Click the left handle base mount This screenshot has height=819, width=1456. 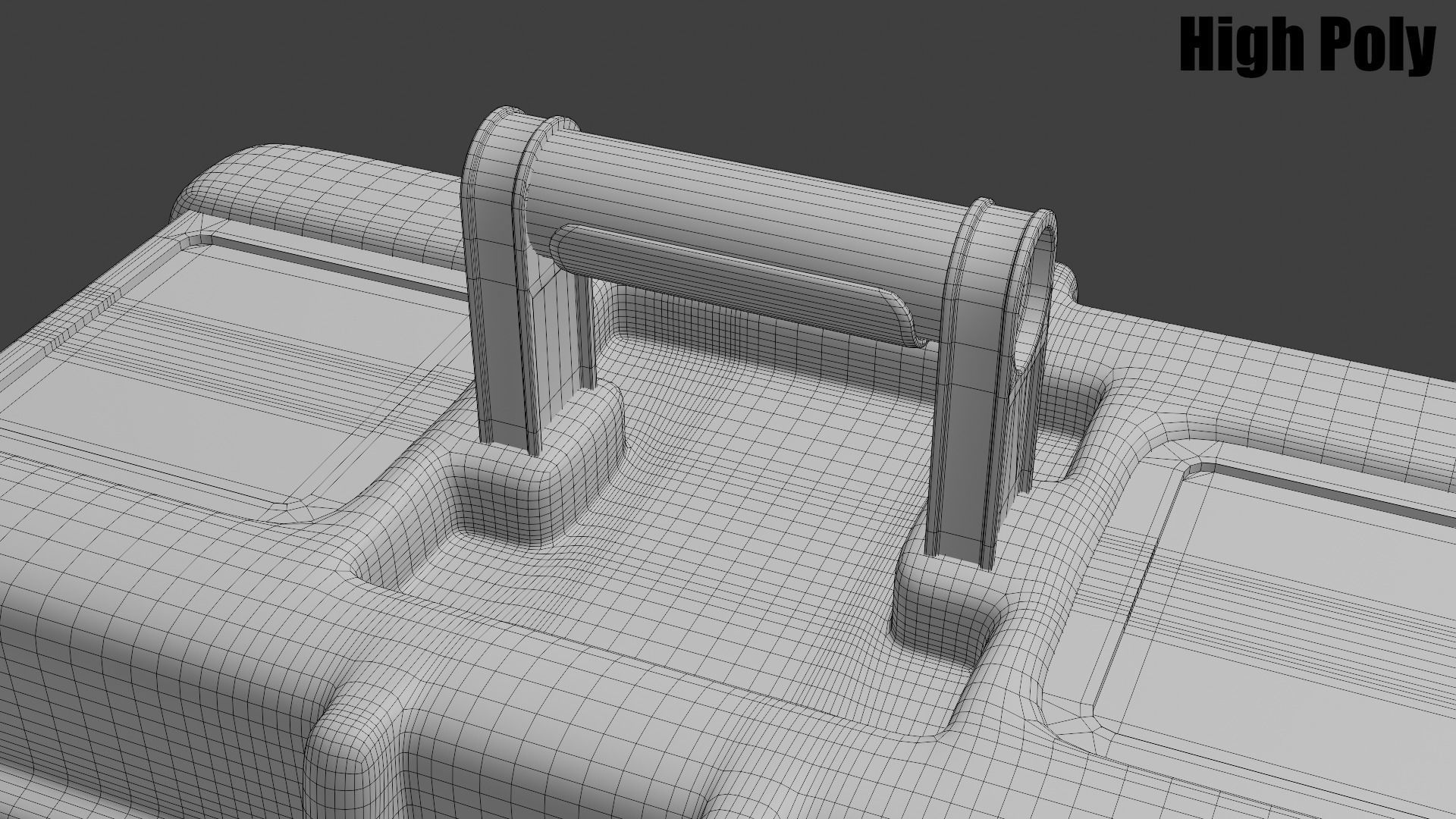[516, 478]
